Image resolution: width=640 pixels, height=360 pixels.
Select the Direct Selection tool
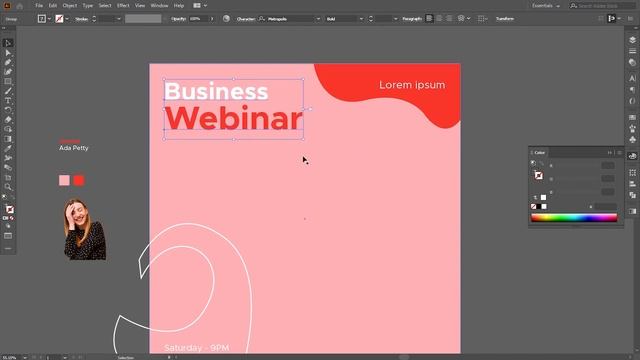click(x=8, y=53)
